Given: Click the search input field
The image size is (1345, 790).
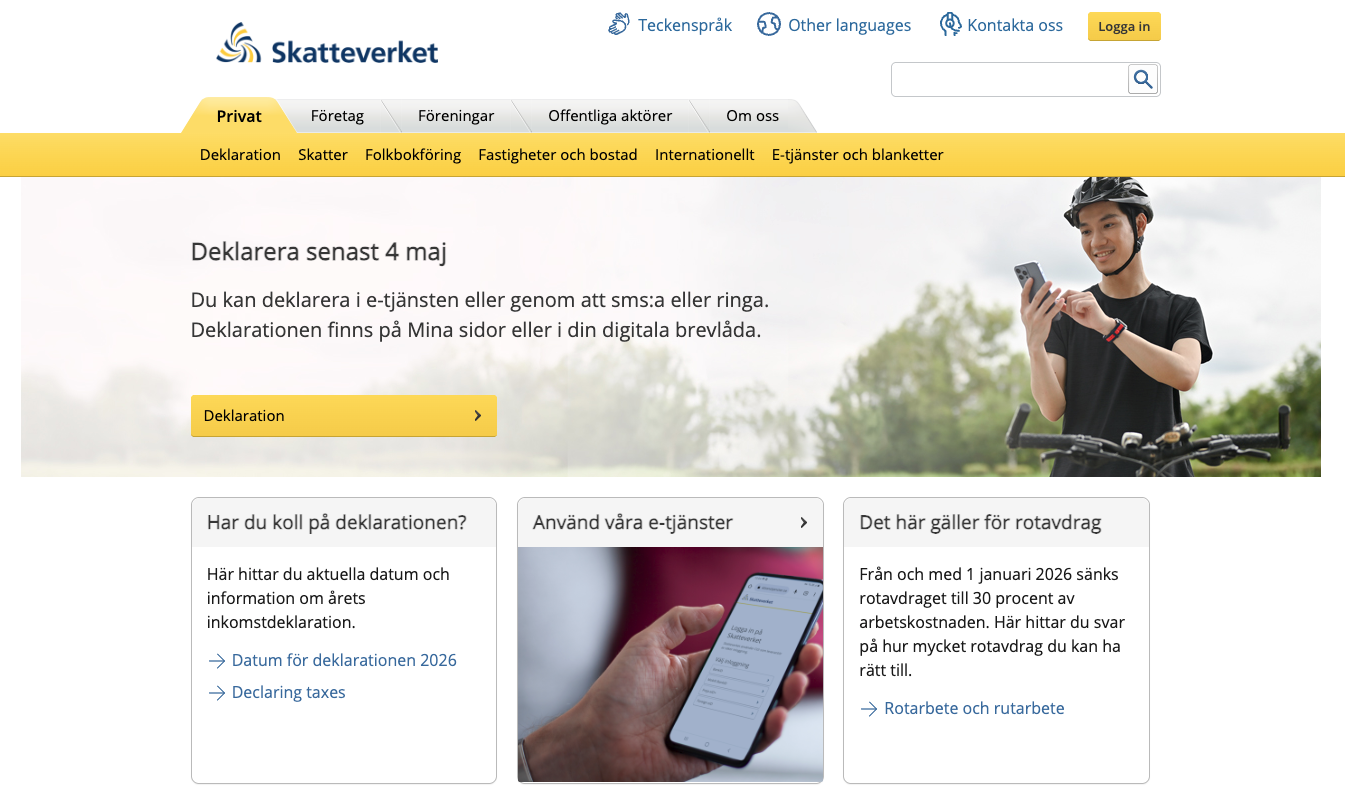Looking at the screenshot, I should click(1010, 80).
